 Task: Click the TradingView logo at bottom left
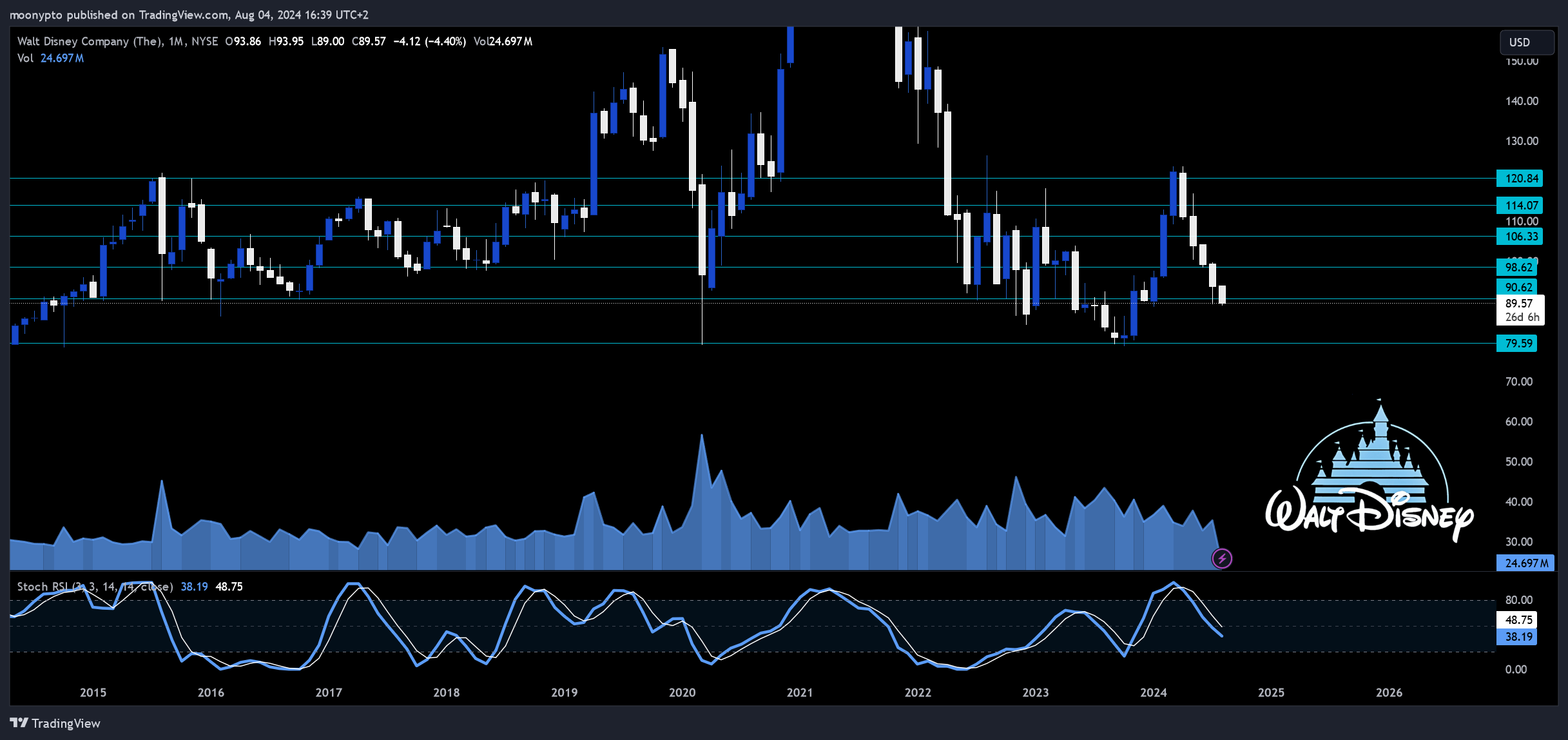pos(55,723)
